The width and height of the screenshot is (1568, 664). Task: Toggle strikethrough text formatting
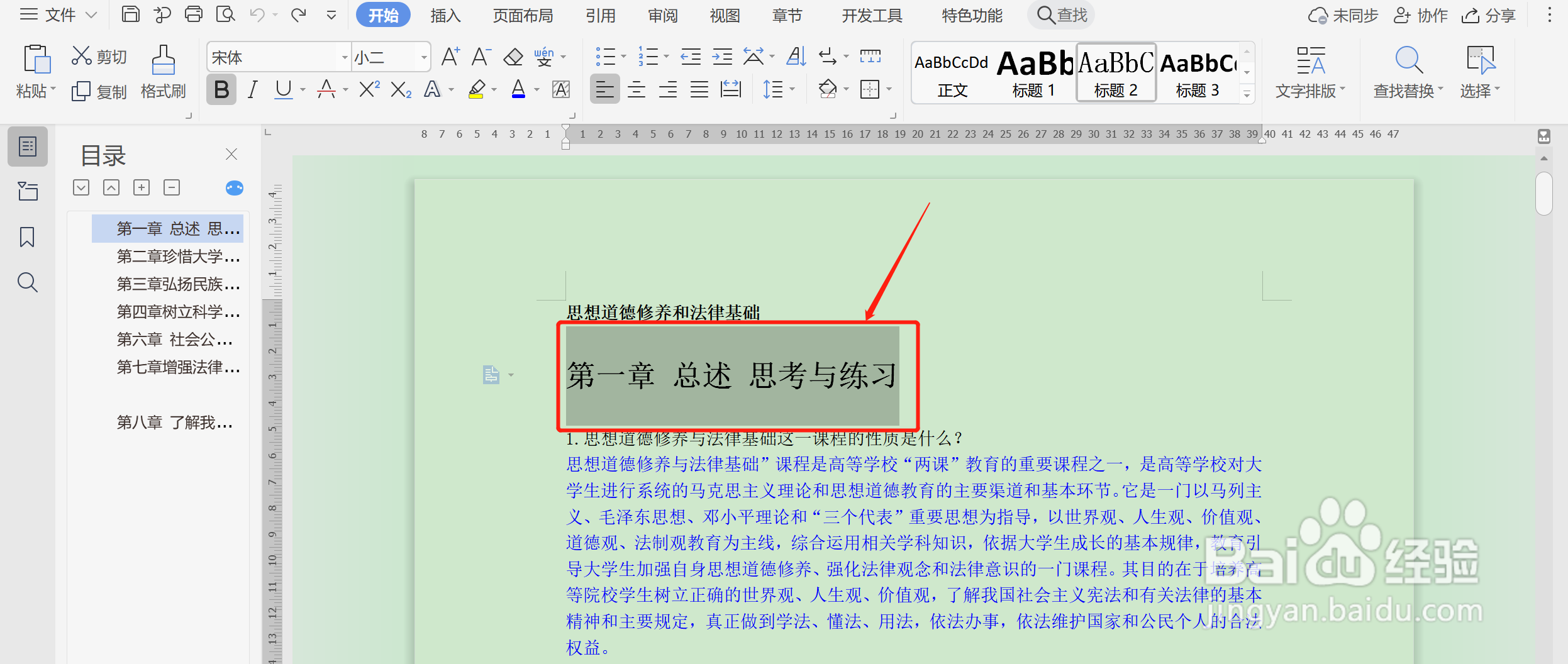click(326, 90)
